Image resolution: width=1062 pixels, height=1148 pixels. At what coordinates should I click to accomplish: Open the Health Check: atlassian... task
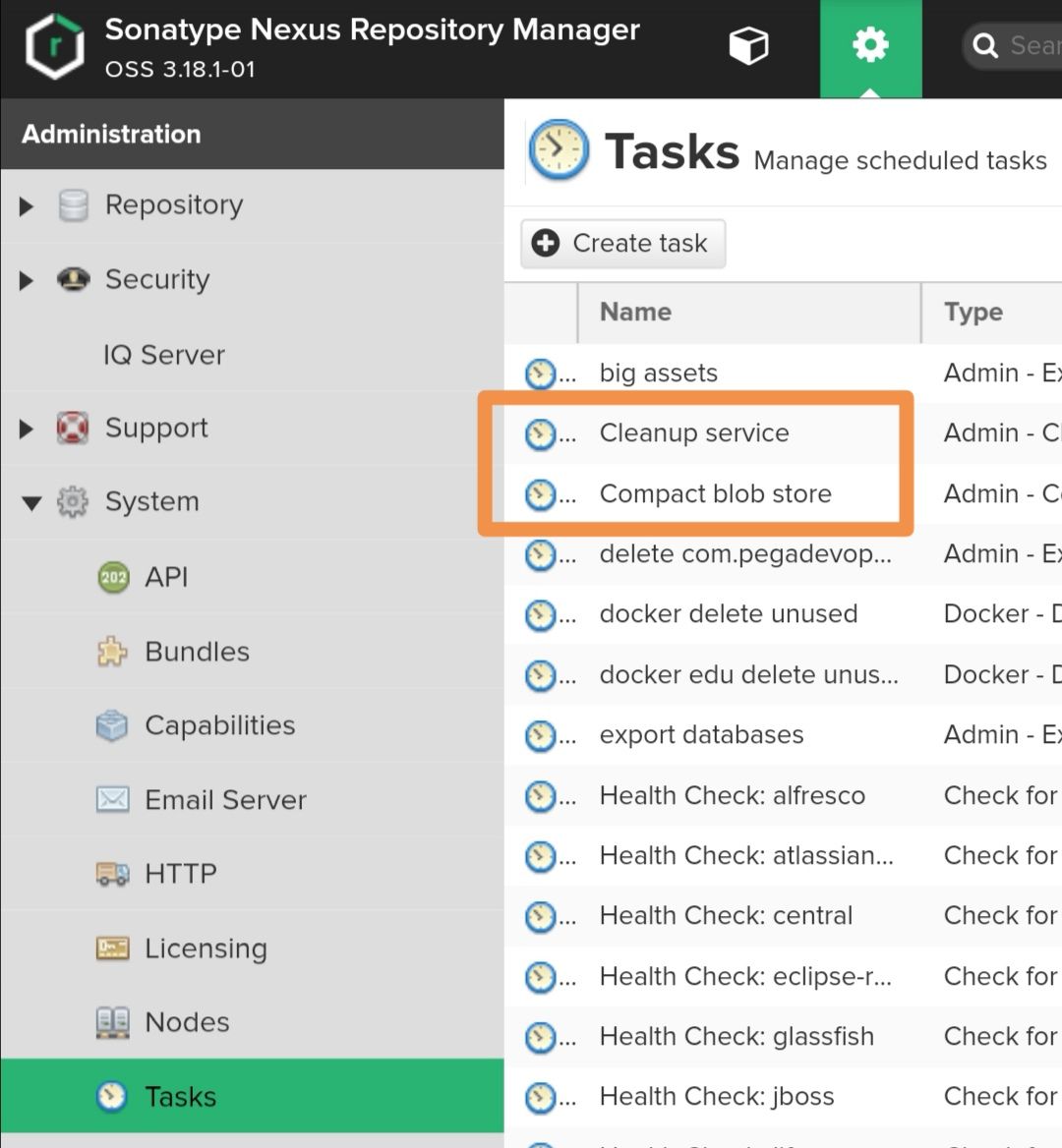click(x=746, y=855)
